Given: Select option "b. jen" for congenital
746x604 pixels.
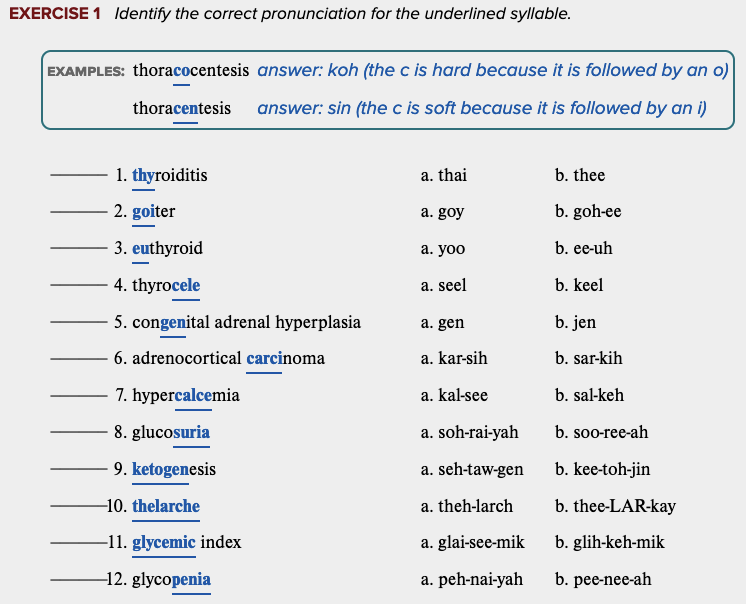Looking at the screenshot, I should (x=575, y=322).
